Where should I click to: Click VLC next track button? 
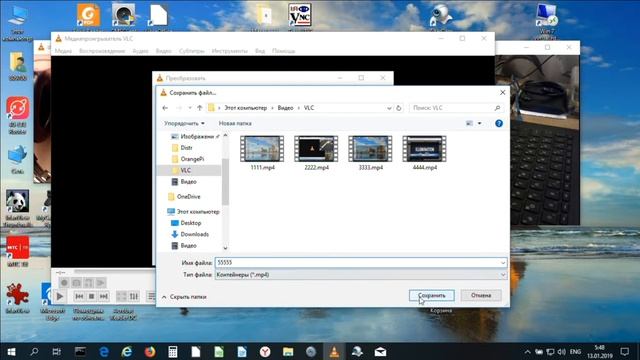tap(104, 296)
